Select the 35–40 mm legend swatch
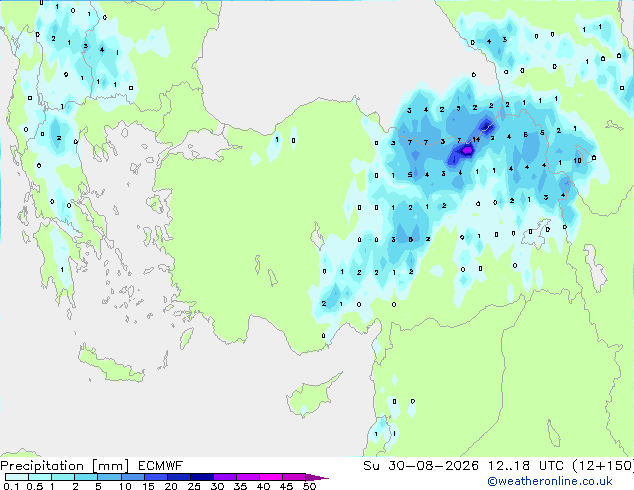The height and width of the screenshot is (490, 634). tap(247, 477)
